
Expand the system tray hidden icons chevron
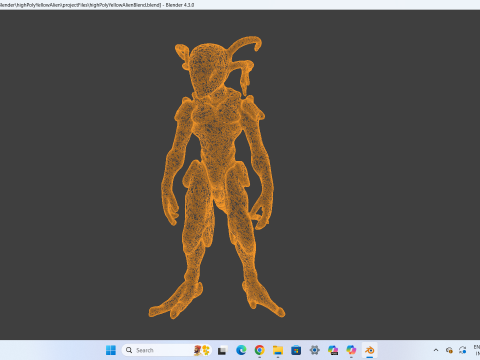(x=436, y=350)
